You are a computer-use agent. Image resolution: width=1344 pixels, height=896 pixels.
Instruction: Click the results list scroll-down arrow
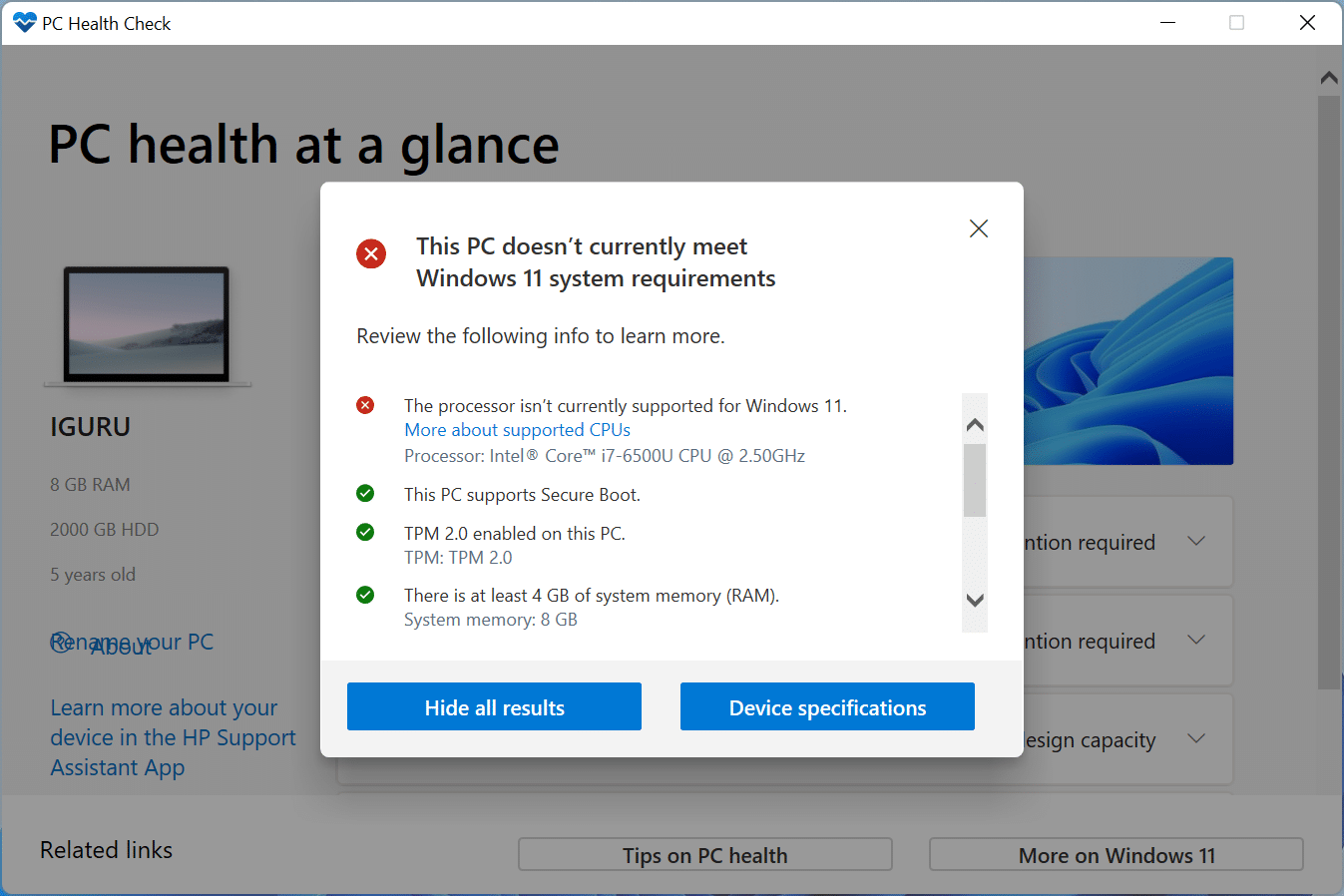[975, 600]
